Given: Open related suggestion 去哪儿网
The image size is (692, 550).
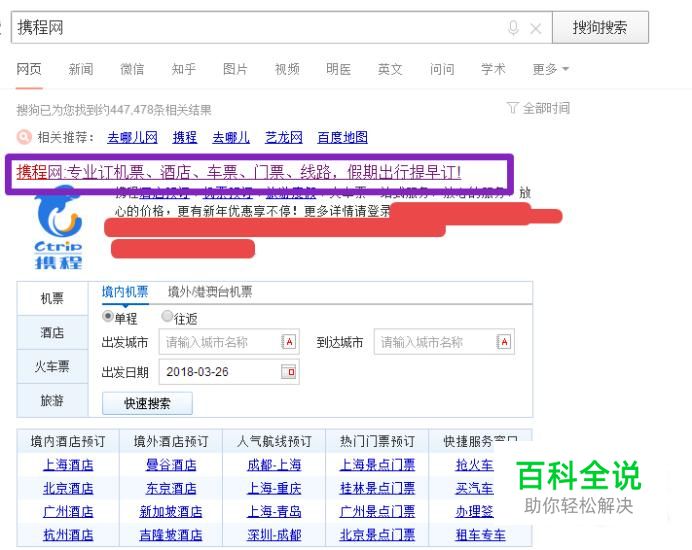Looking at the screenshot, I should pos(132,137).
